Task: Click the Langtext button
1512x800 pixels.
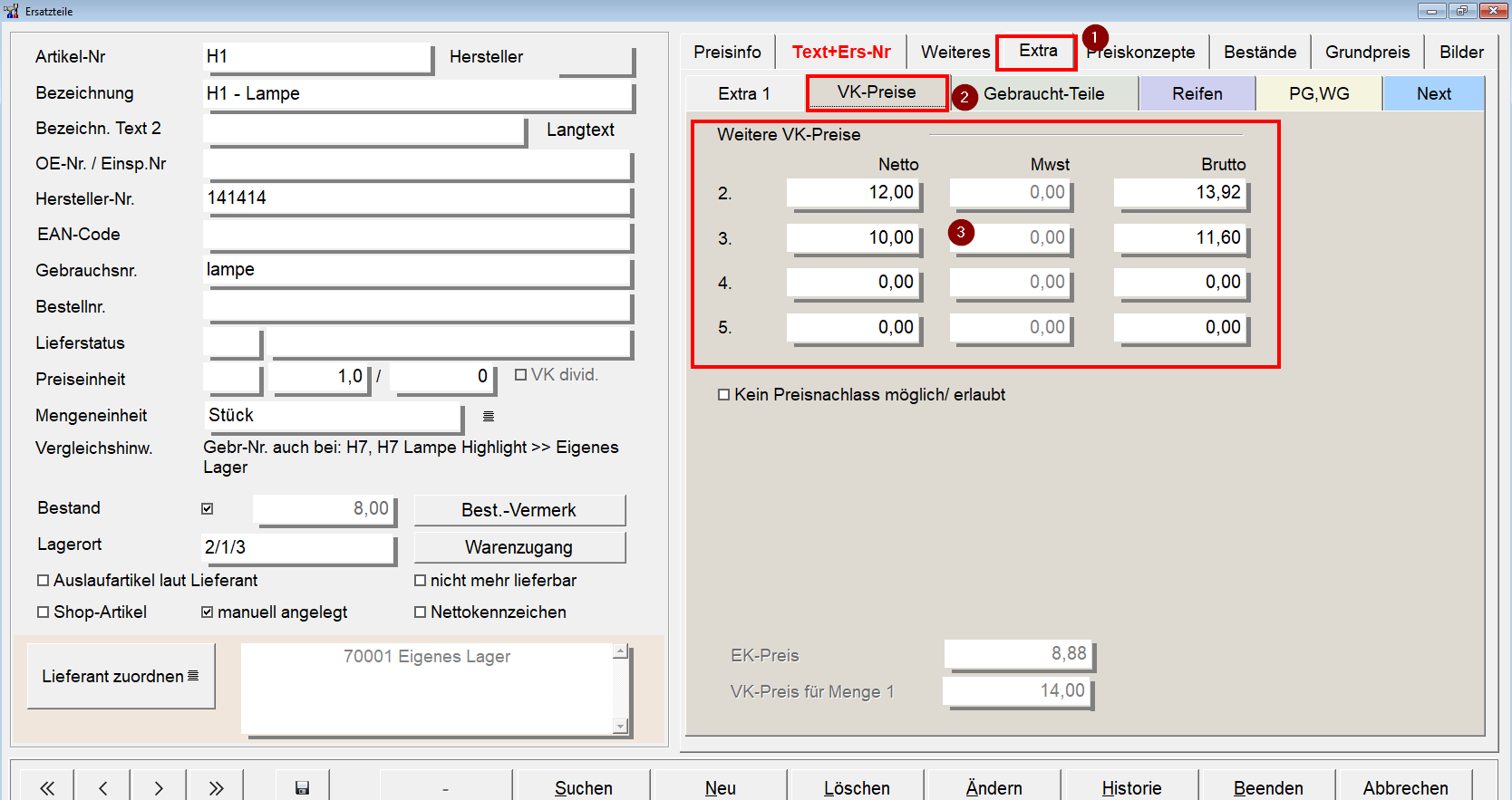Action: (x=580, y=130)
